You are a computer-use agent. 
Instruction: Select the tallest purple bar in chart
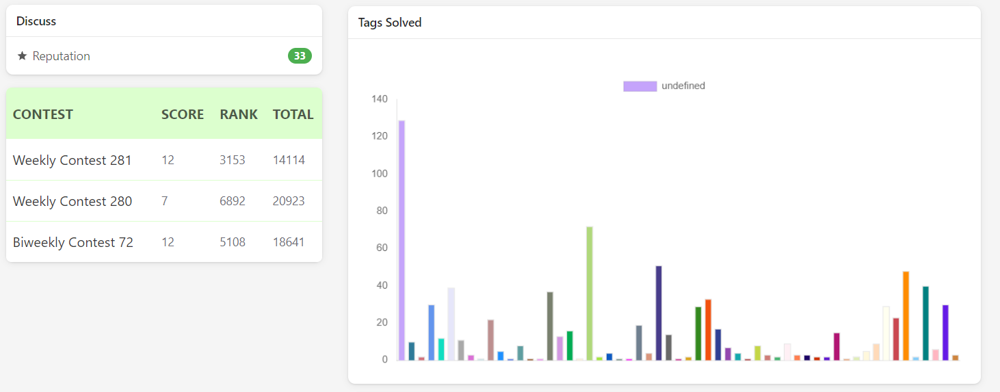[402, 240]
